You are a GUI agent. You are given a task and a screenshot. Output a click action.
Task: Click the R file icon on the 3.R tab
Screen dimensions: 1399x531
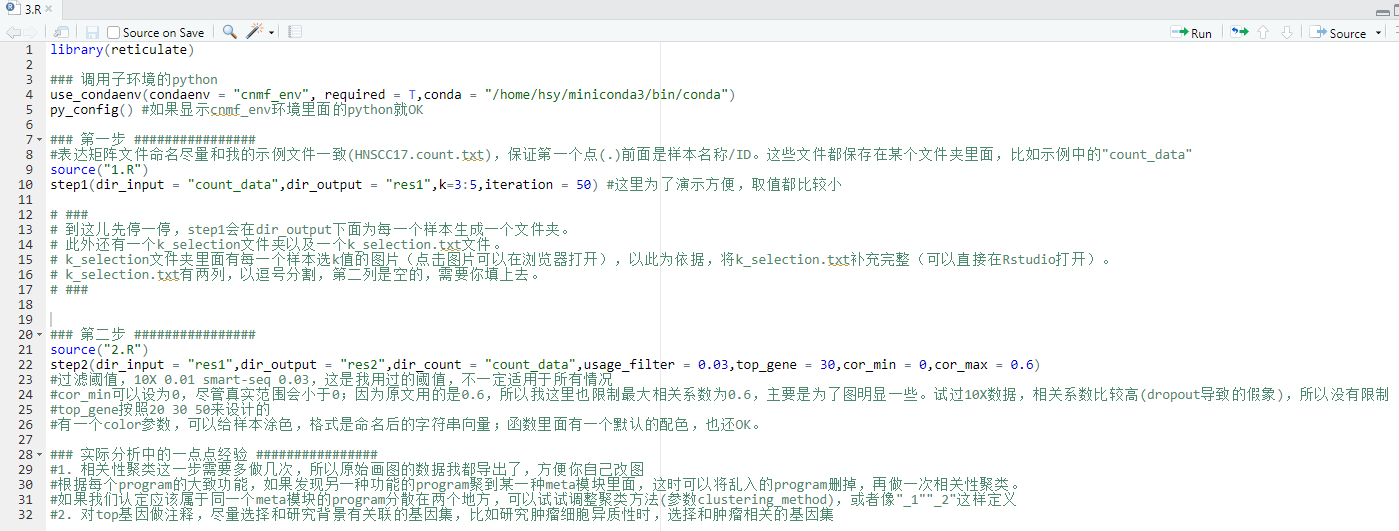13,9
